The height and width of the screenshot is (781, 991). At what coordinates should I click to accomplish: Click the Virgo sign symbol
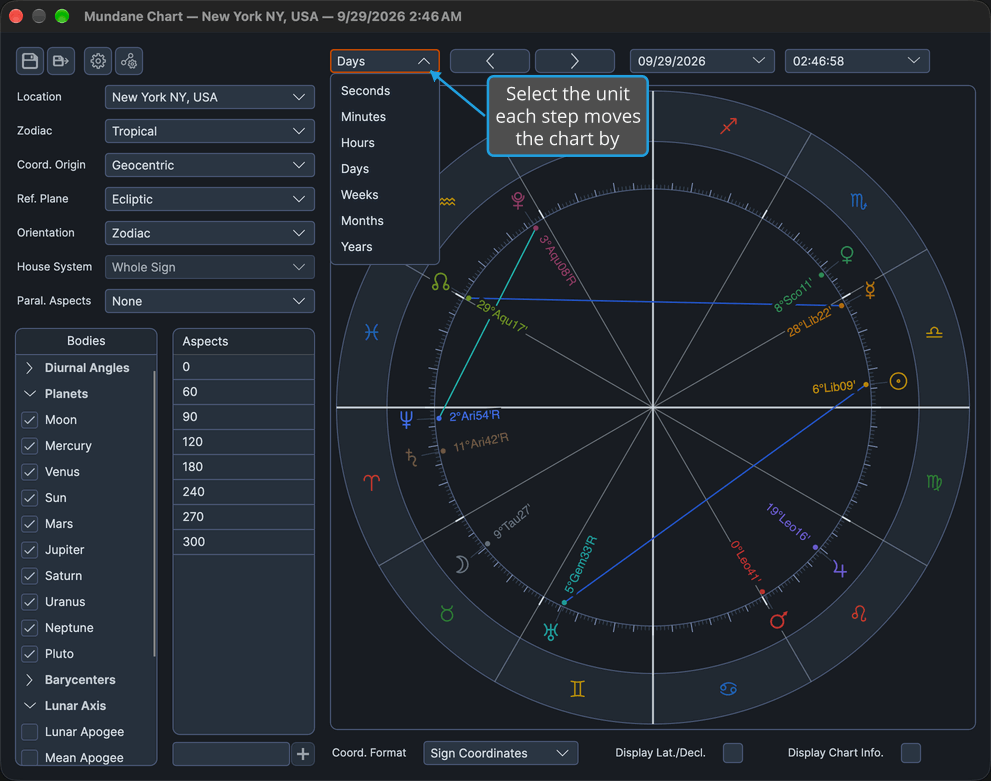(934, 483)
